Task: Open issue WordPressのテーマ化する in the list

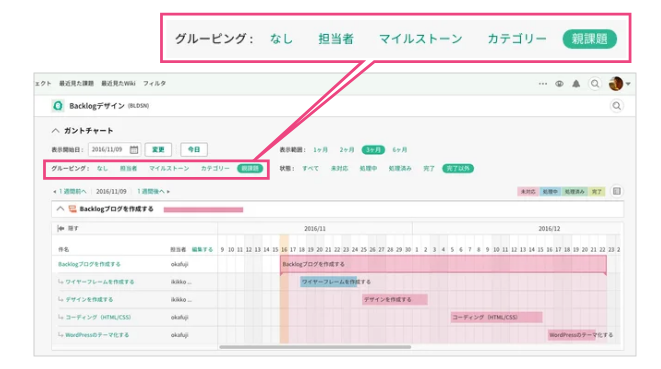Action: [x=97, y=335]
